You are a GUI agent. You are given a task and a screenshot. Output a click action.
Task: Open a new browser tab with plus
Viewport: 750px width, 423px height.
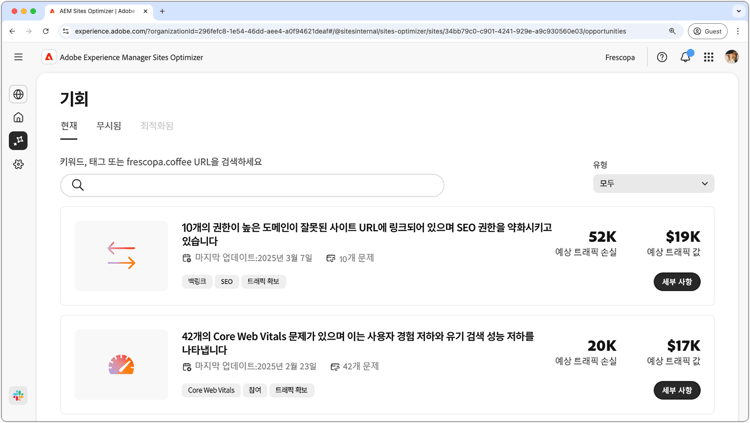point(162,11)
